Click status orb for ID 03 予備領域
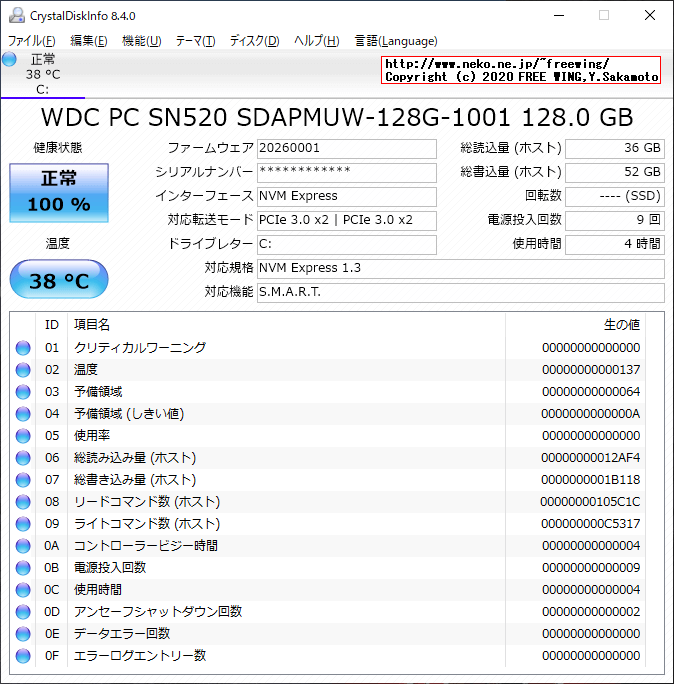The image size is (674, 684). (23, 392)
